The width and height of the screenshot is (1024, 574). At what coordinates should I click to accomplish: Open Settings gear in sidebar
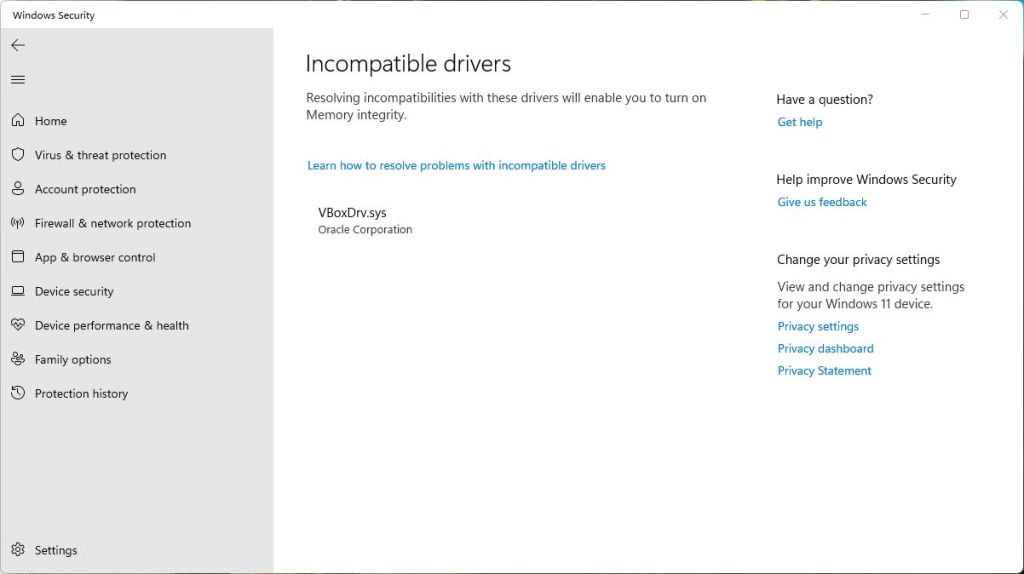tap(18, 550)
